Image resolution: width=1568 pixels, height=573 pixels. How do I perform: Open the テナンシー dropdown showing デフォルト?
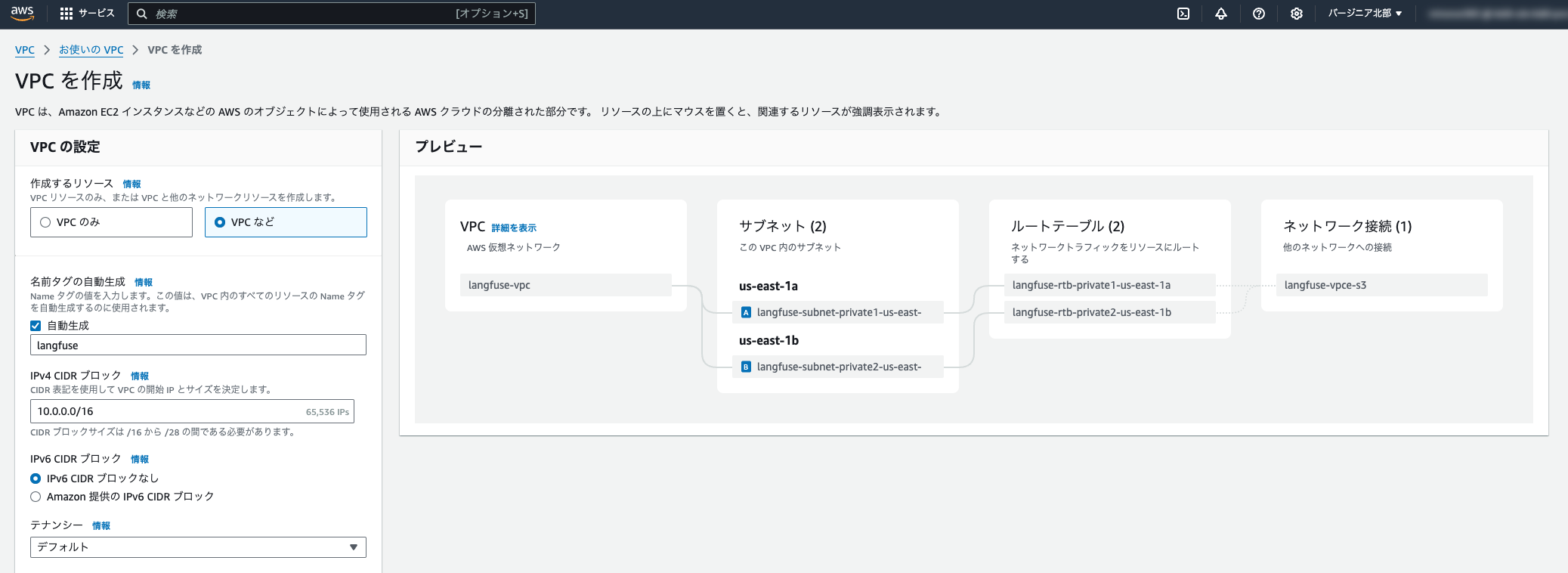pos(198,547)
